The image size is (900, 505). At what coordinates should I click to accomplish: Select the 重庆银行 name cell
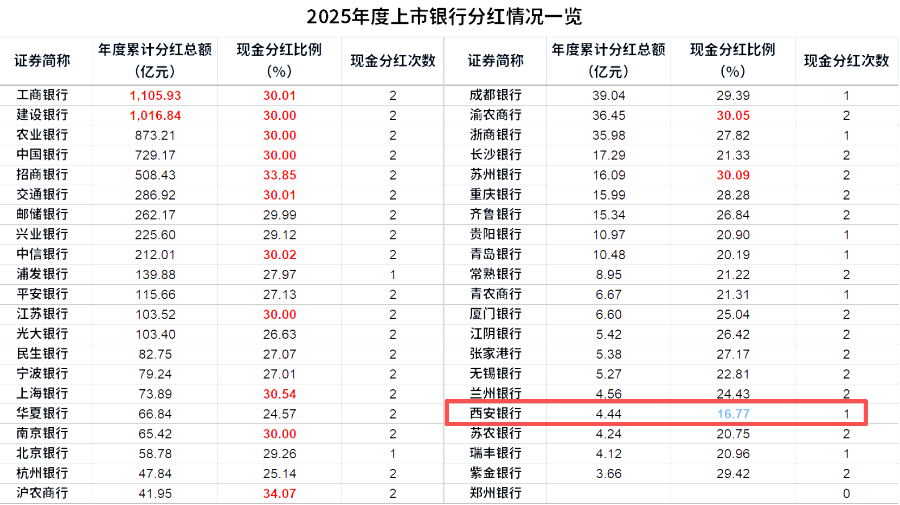point(495,195)
